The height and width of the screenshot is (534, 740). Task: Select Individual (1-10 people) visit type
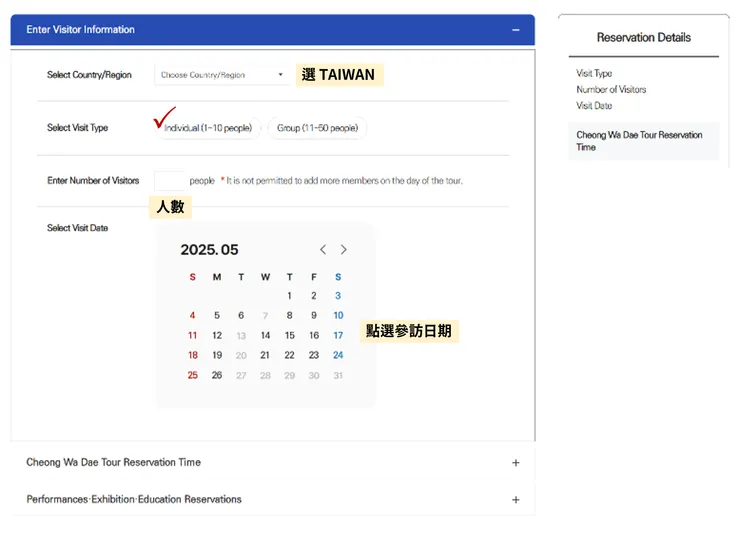(x=208, y=128)
